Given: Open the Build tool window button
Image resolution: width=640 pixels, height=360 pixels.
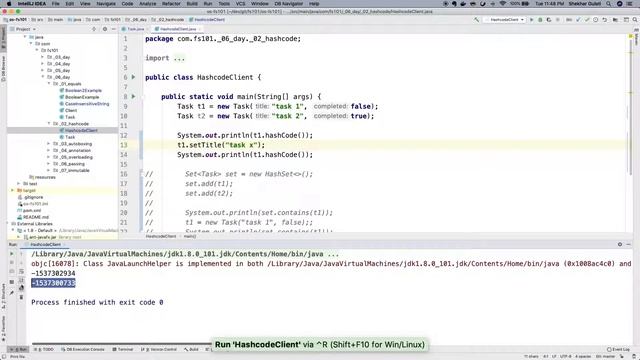Looking at the screenshot, I should 191,349.
